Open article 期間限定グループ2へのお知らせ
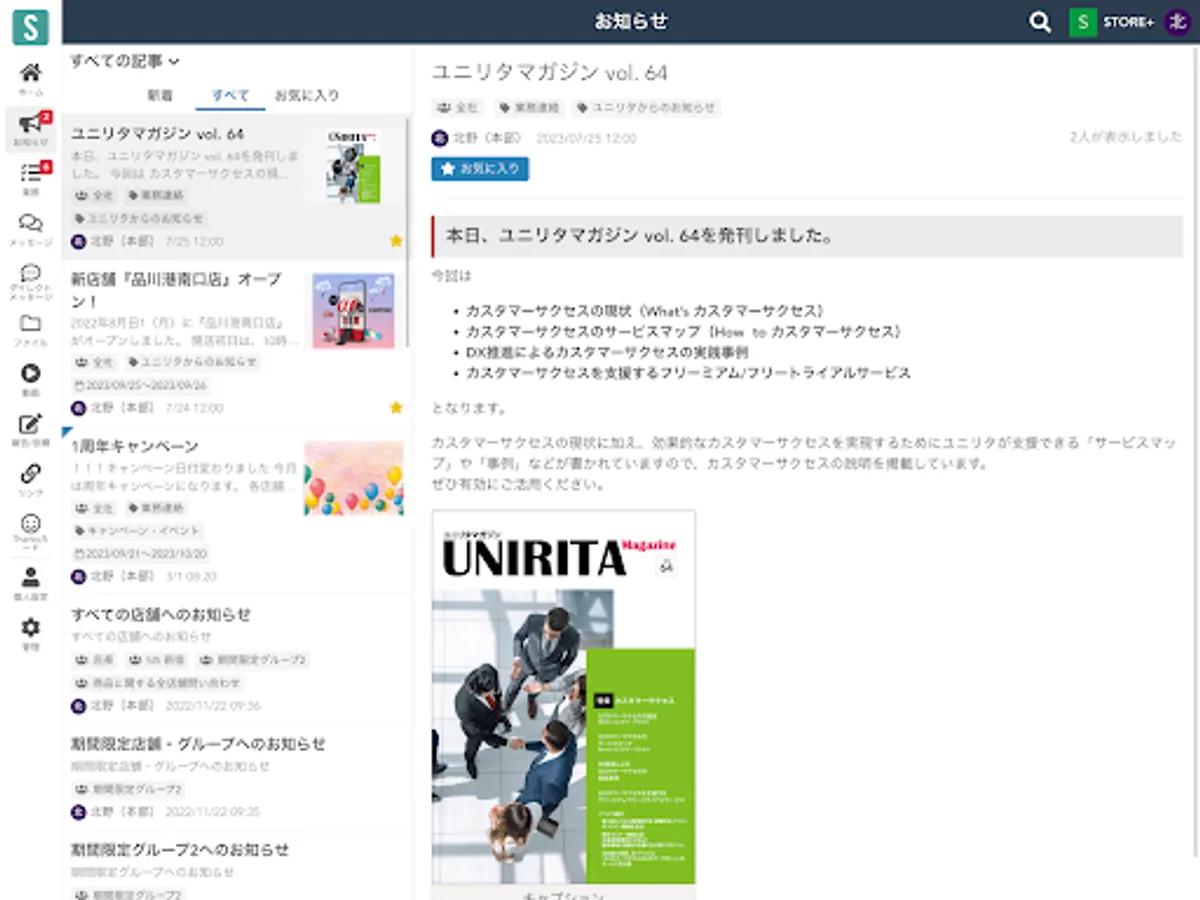 [235, 867]
